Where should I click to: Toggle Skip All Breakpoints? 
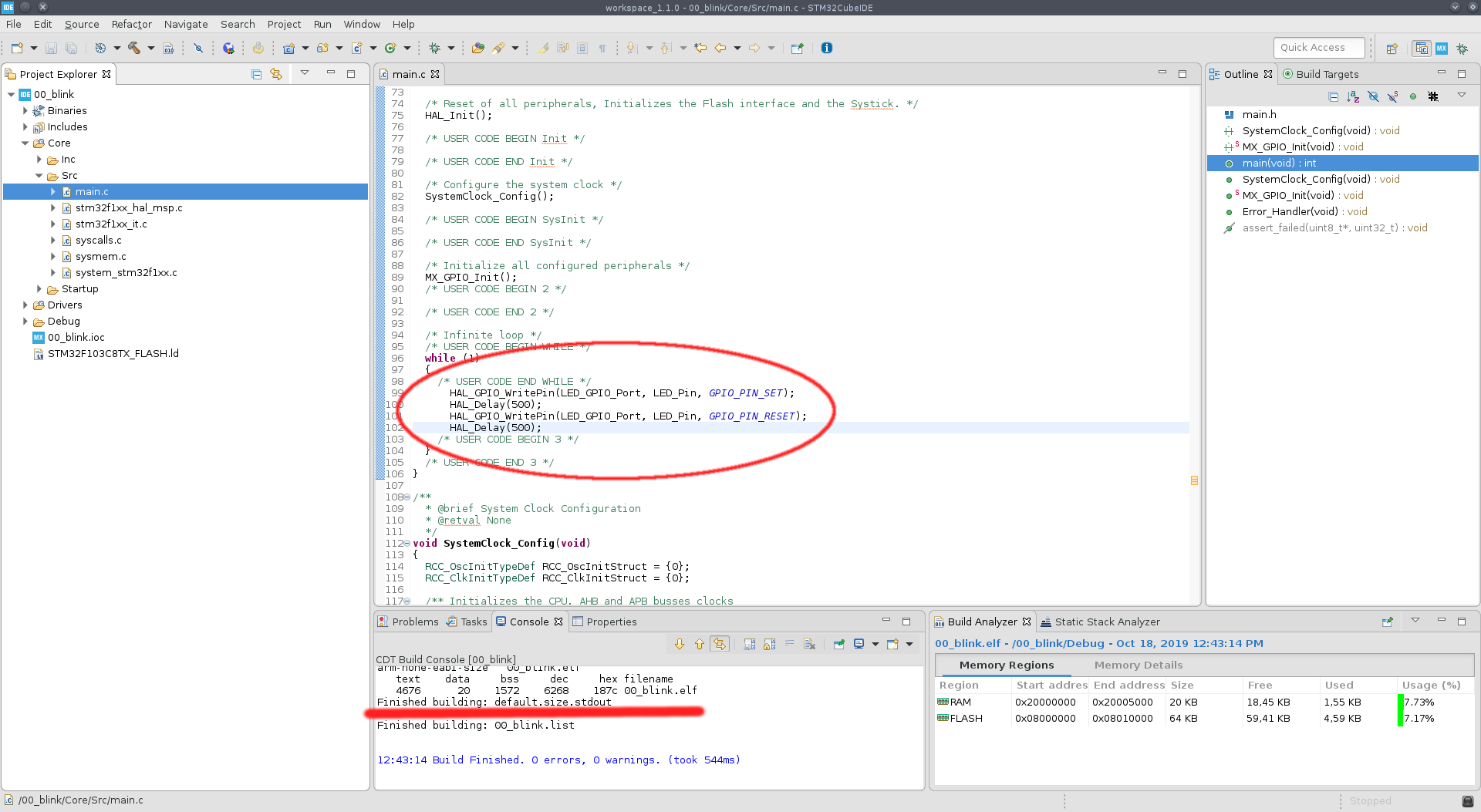pyautogui.click(x=199, y=48)
